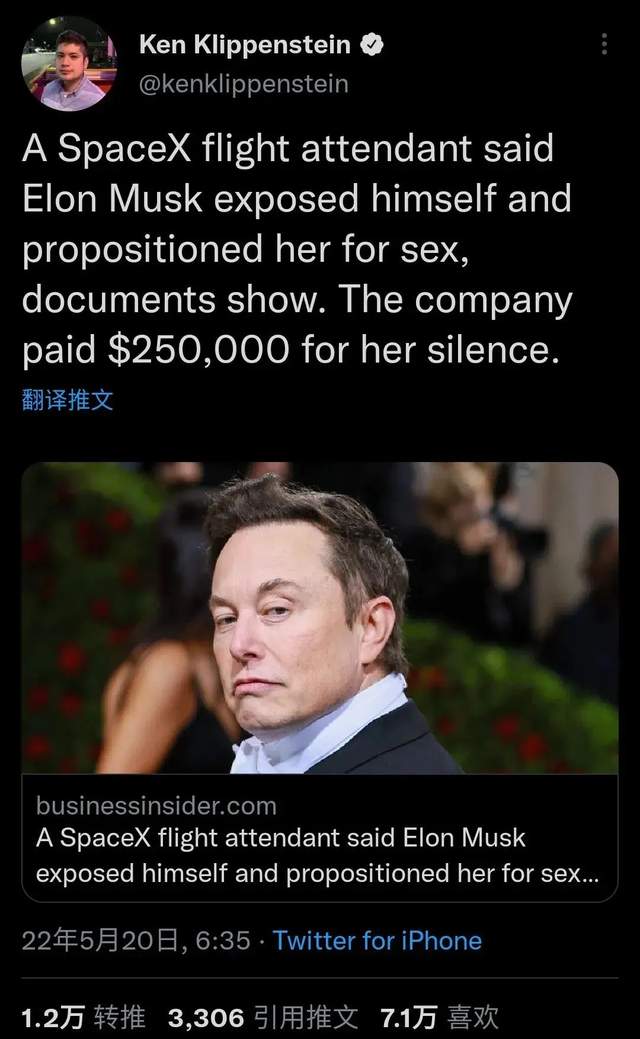Open the Elon Musk article preview image
The height and width of the screenshot is (1039, 640).
(x=320, y=618)
